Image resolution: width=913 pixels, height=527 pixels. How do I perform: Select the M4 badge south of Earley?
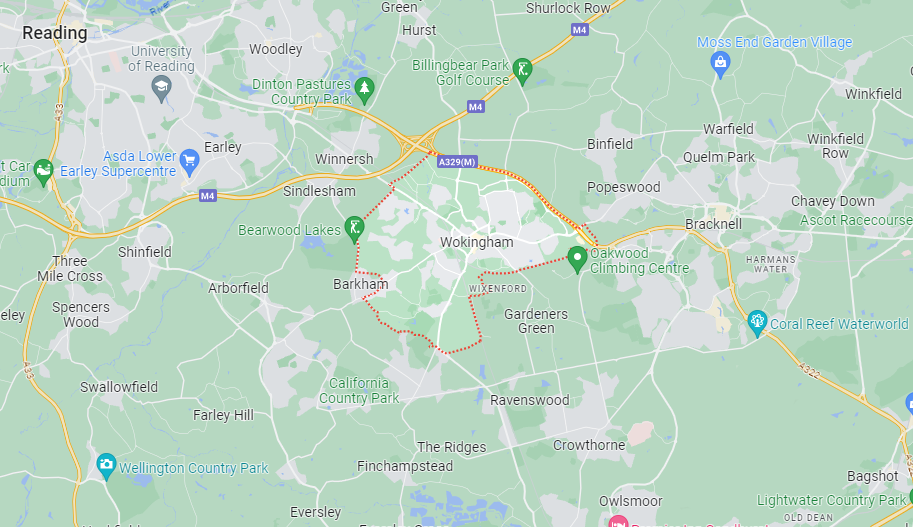click(208, 196)
